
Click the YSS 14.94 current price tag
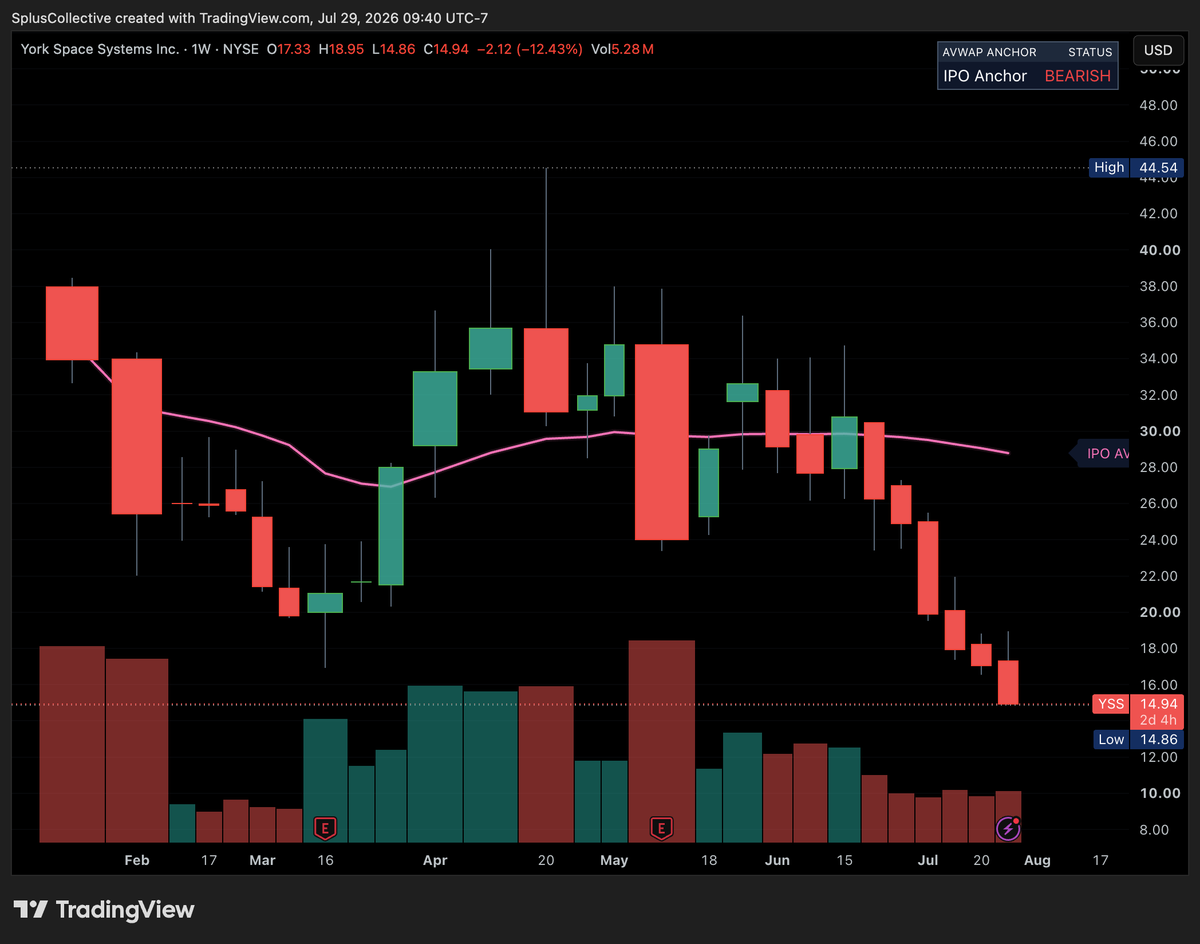coord(1137,704)
